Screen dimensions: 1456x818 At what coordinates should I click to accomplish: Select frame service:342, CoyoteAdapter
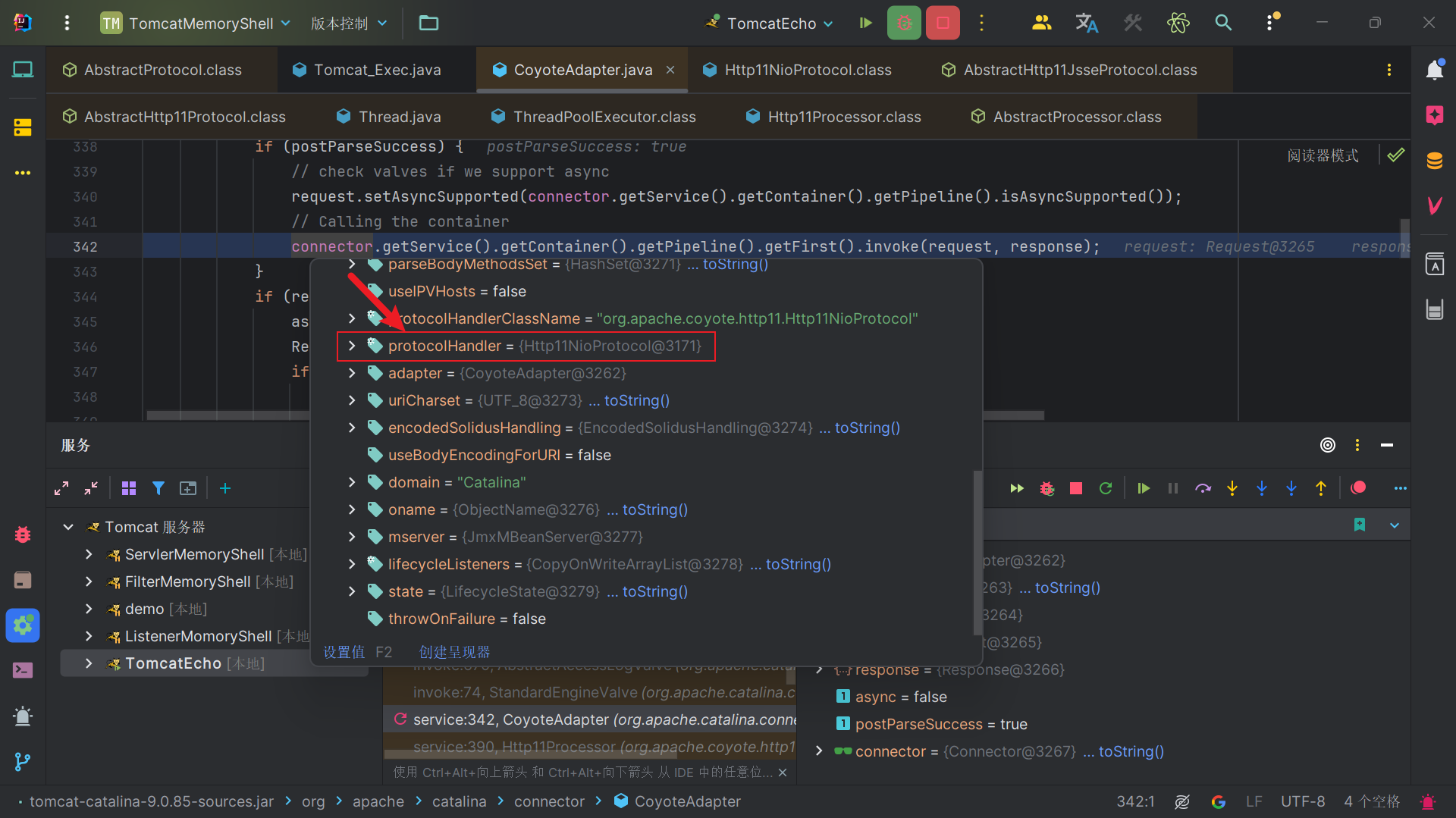tap(590, 719)
